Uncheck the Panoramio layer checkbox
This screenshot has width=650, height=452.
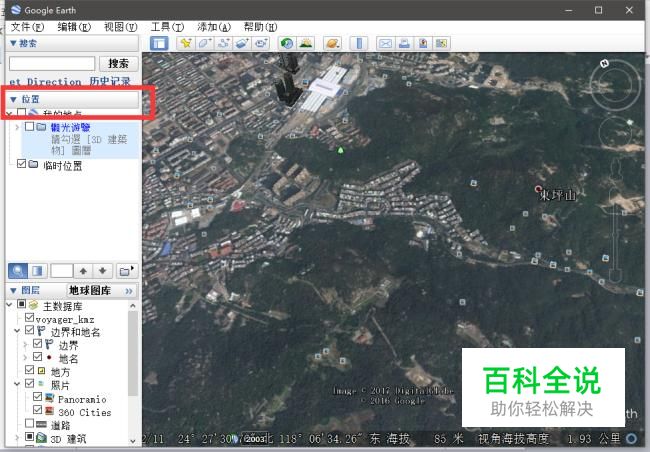pyautogui.click(x=37, y=397)
